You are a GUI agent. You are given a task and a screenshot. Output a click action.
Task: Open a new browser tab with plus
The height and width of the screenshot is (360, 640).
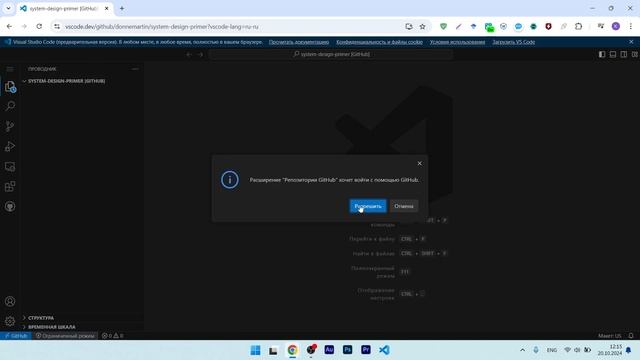point(122,8)
